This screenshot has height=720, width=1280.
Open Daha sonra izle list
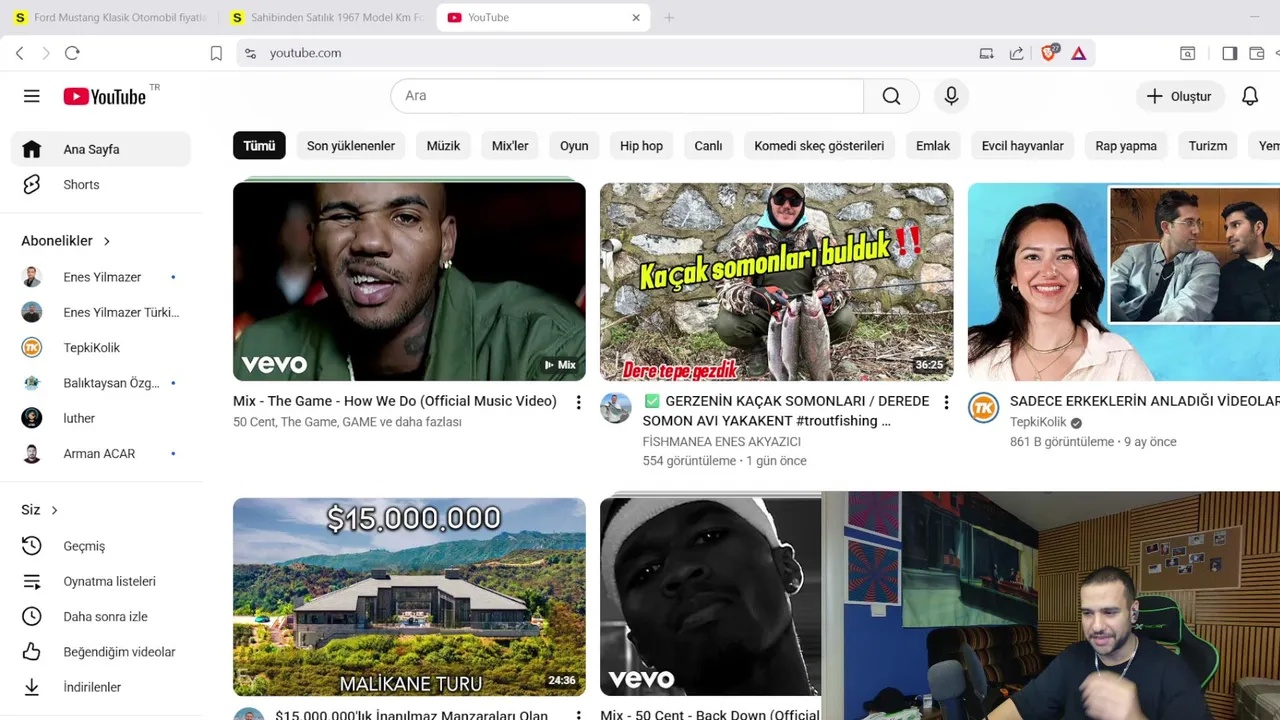point(101,616)
